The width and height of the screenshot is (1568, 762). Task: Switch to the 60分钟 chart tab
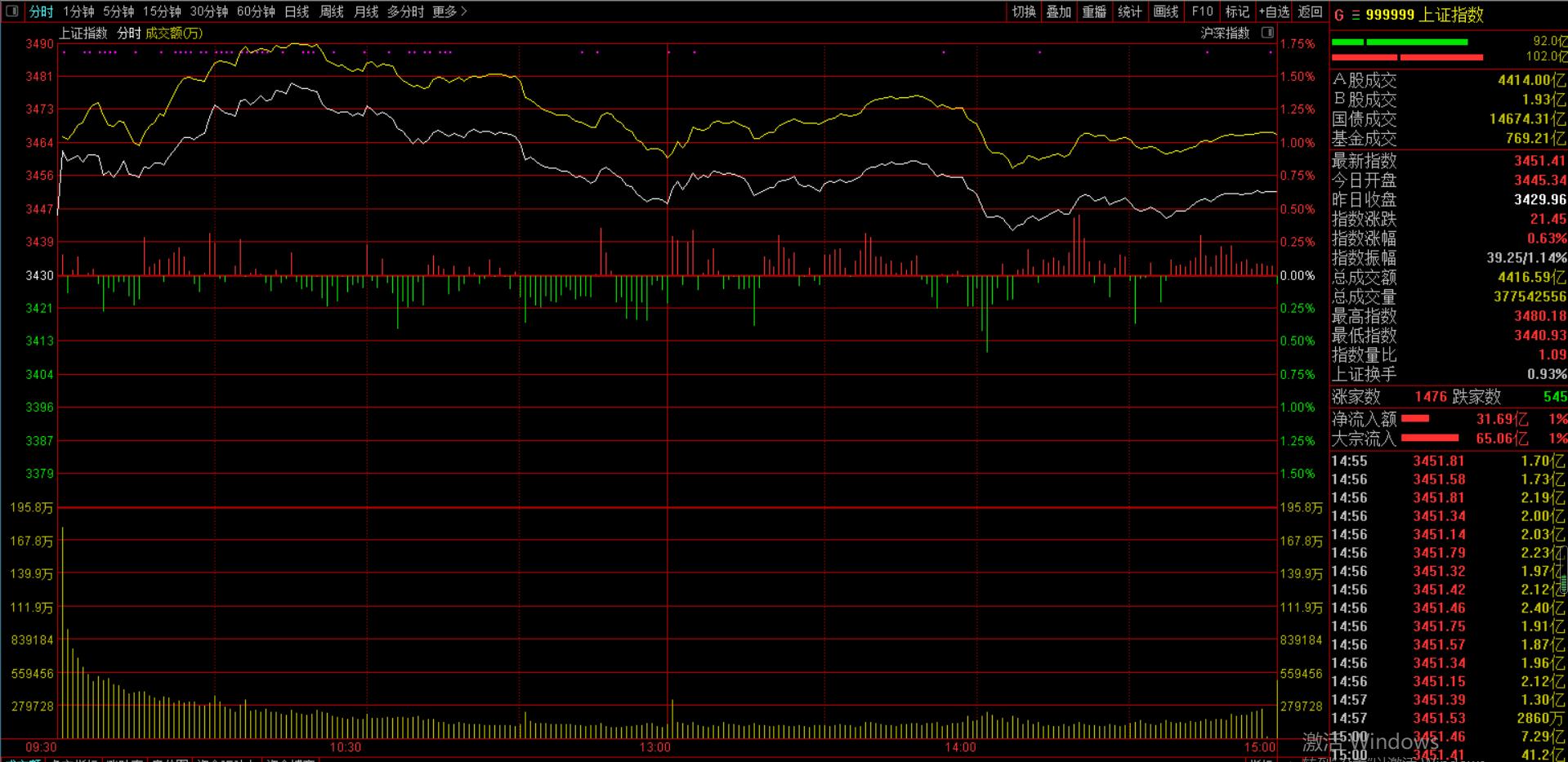tap(256, 11)
